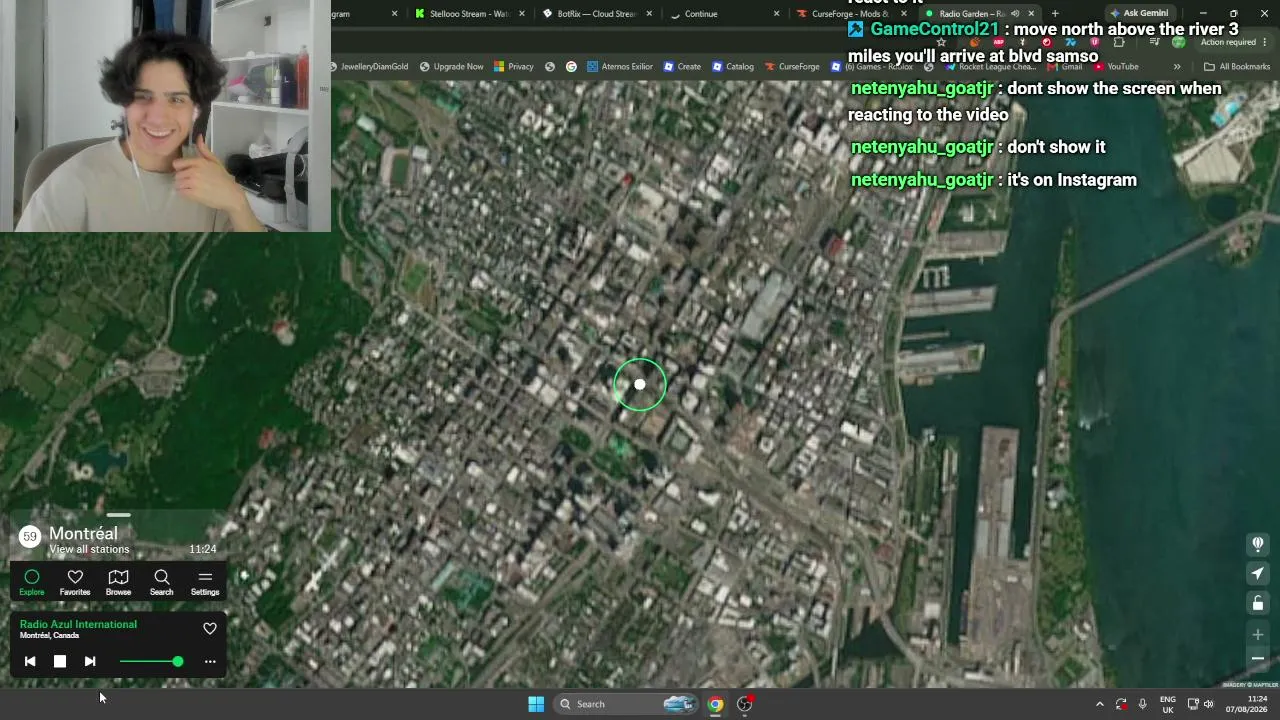This screenshot has height=720, width=1280.
Task: Open the Favorites section
Action: [x=75, y=582]
